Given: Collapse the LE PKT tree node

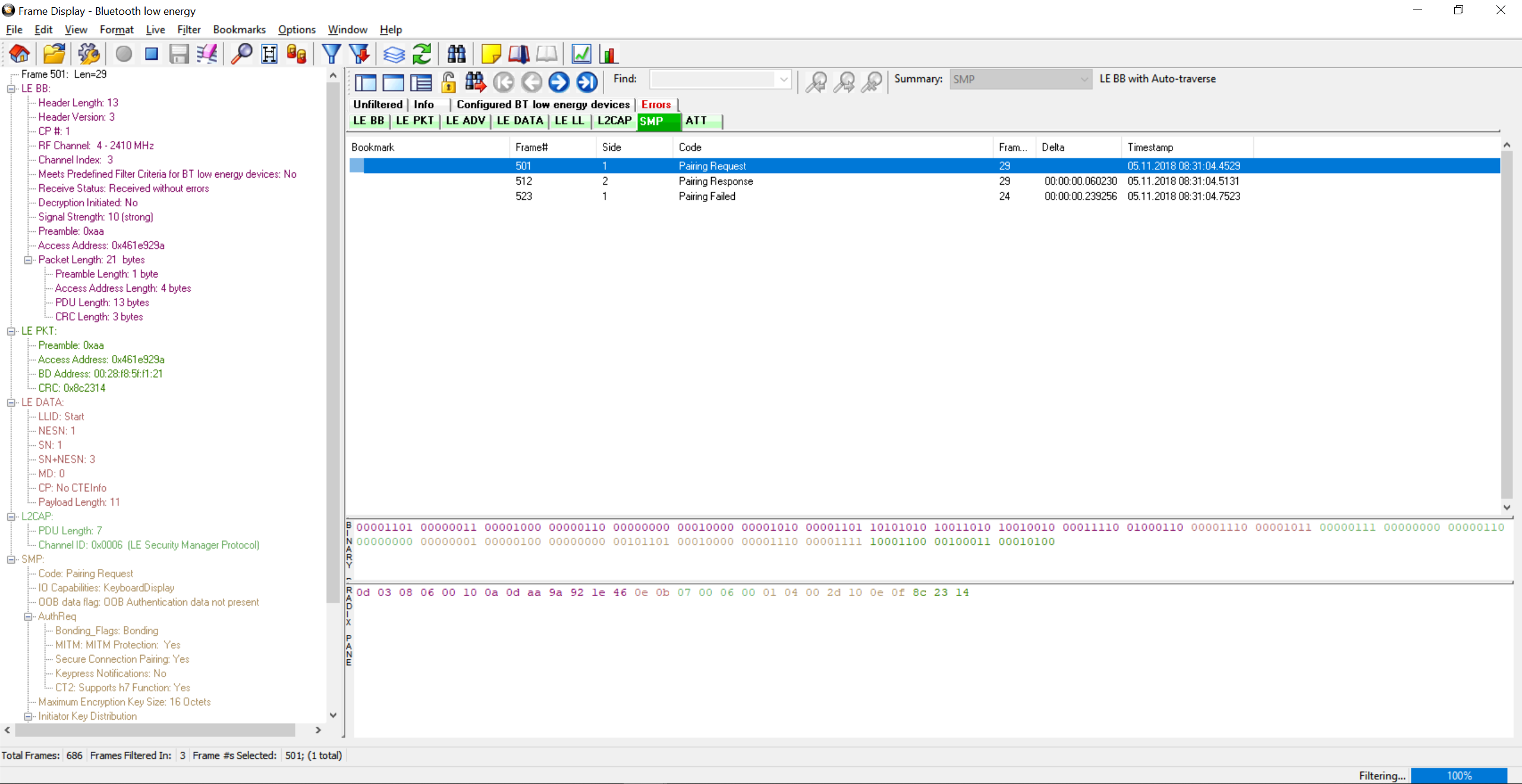Looking at the screenshot, I should click(11, 331).
